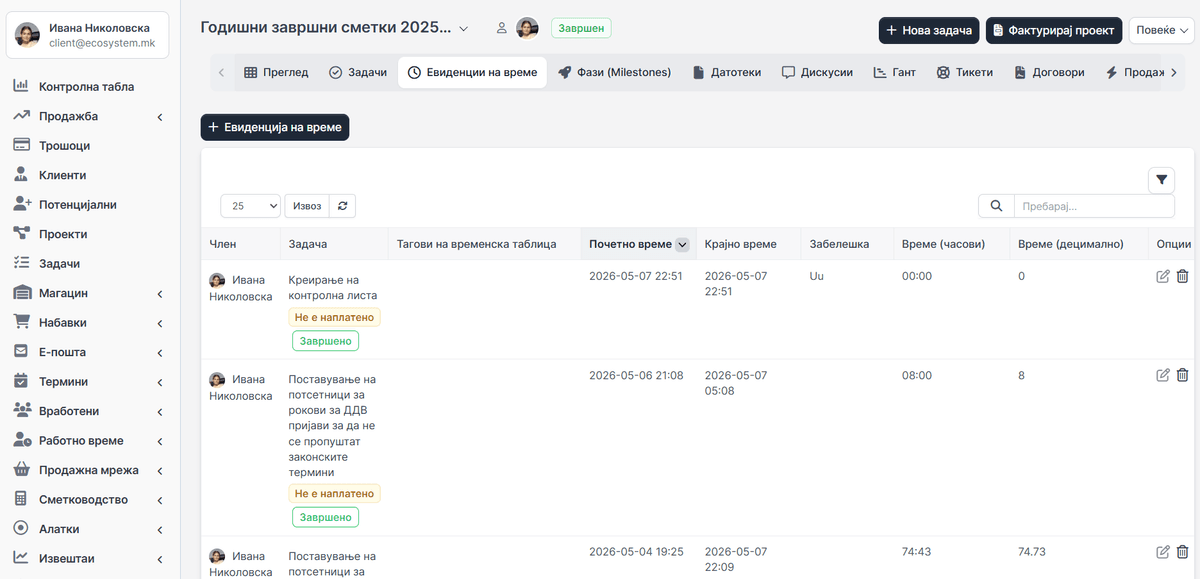Image resolution: width=1200 pixels, height=579 pixels.
Task: Click the project member avatar in header
Action: pos(527,29)
